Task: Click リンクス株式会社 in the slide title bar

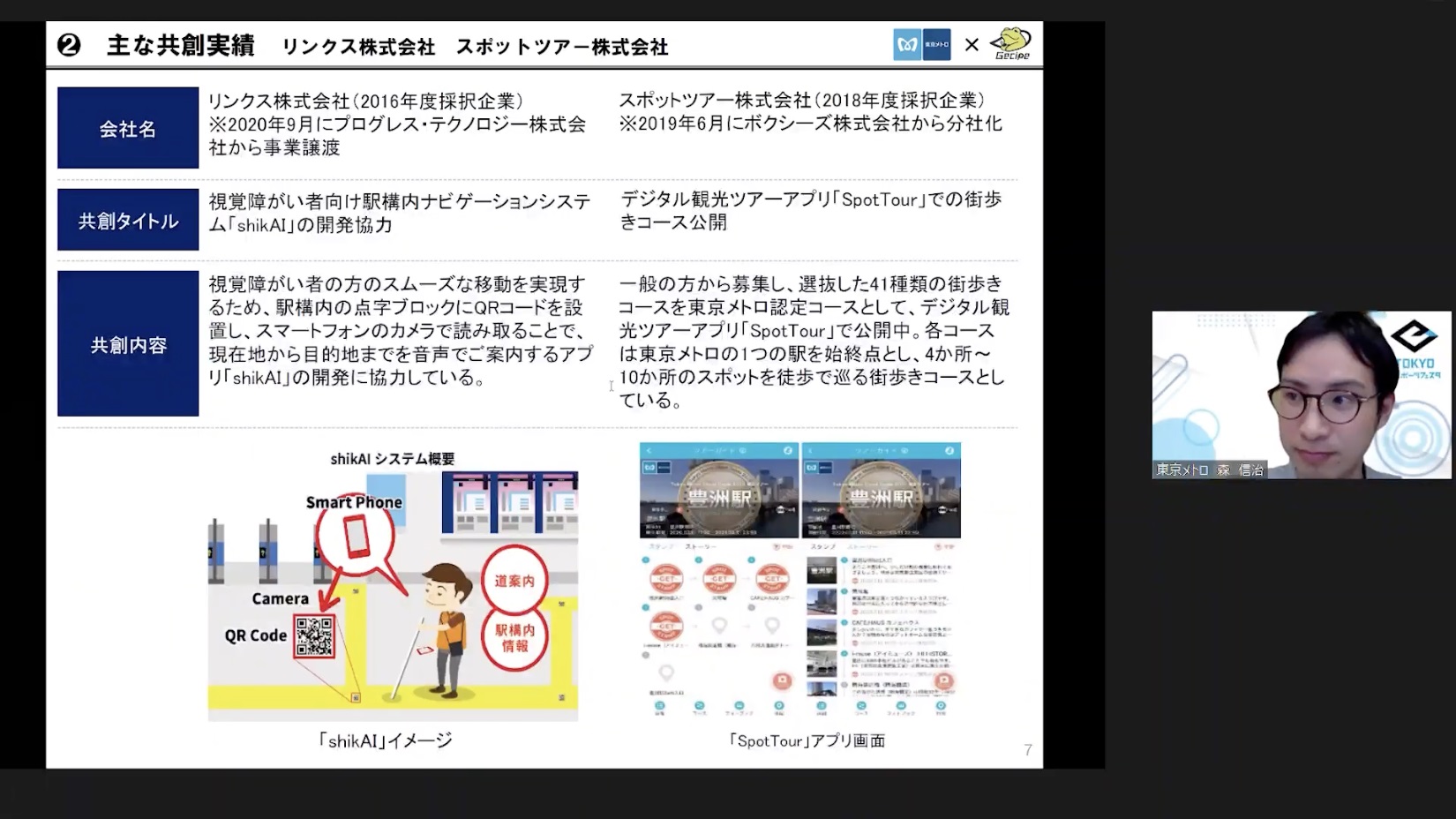Action: point(358,47)
